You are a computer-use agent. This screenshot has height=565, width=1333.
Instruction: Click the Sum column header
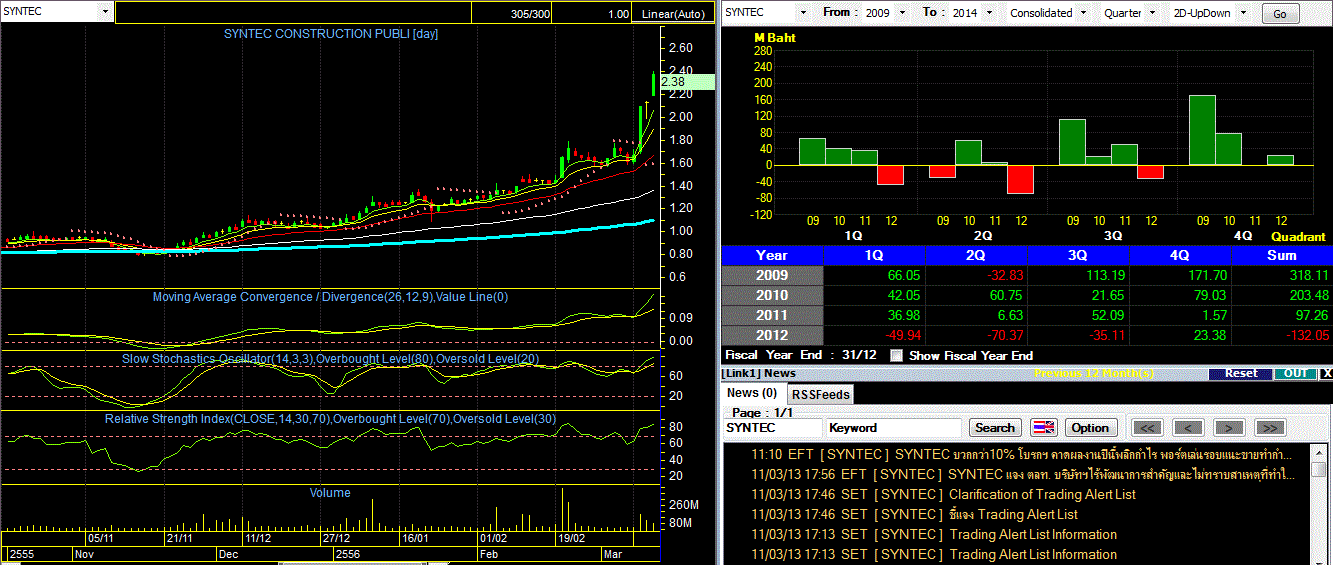coord(1282,255)
